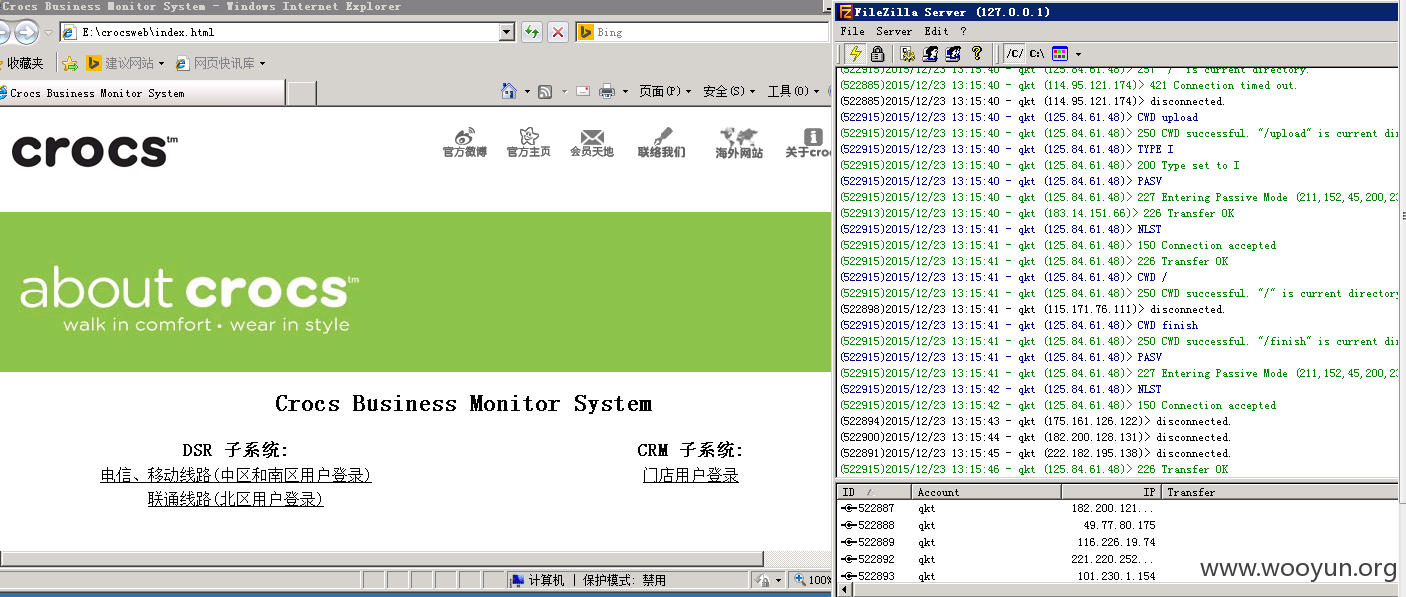Open the 联络我们 icon on the Crocs page
The image size is (1406, 597).
(x=661, y=142)
